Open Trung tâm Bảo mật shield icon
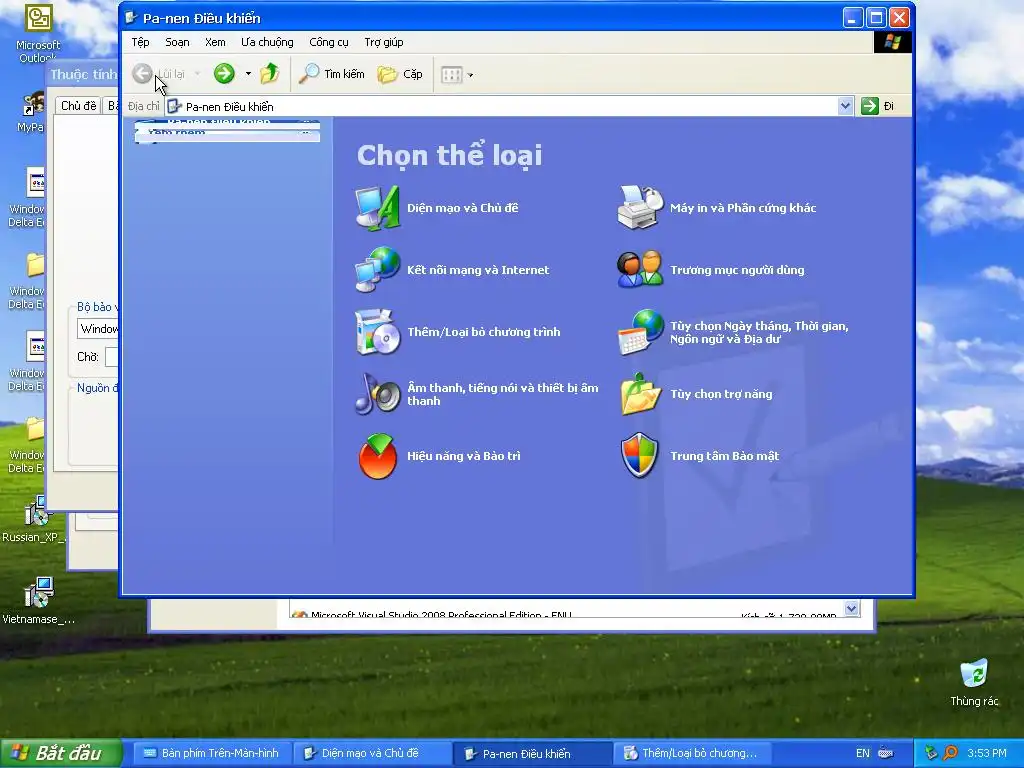 (640, 456)
